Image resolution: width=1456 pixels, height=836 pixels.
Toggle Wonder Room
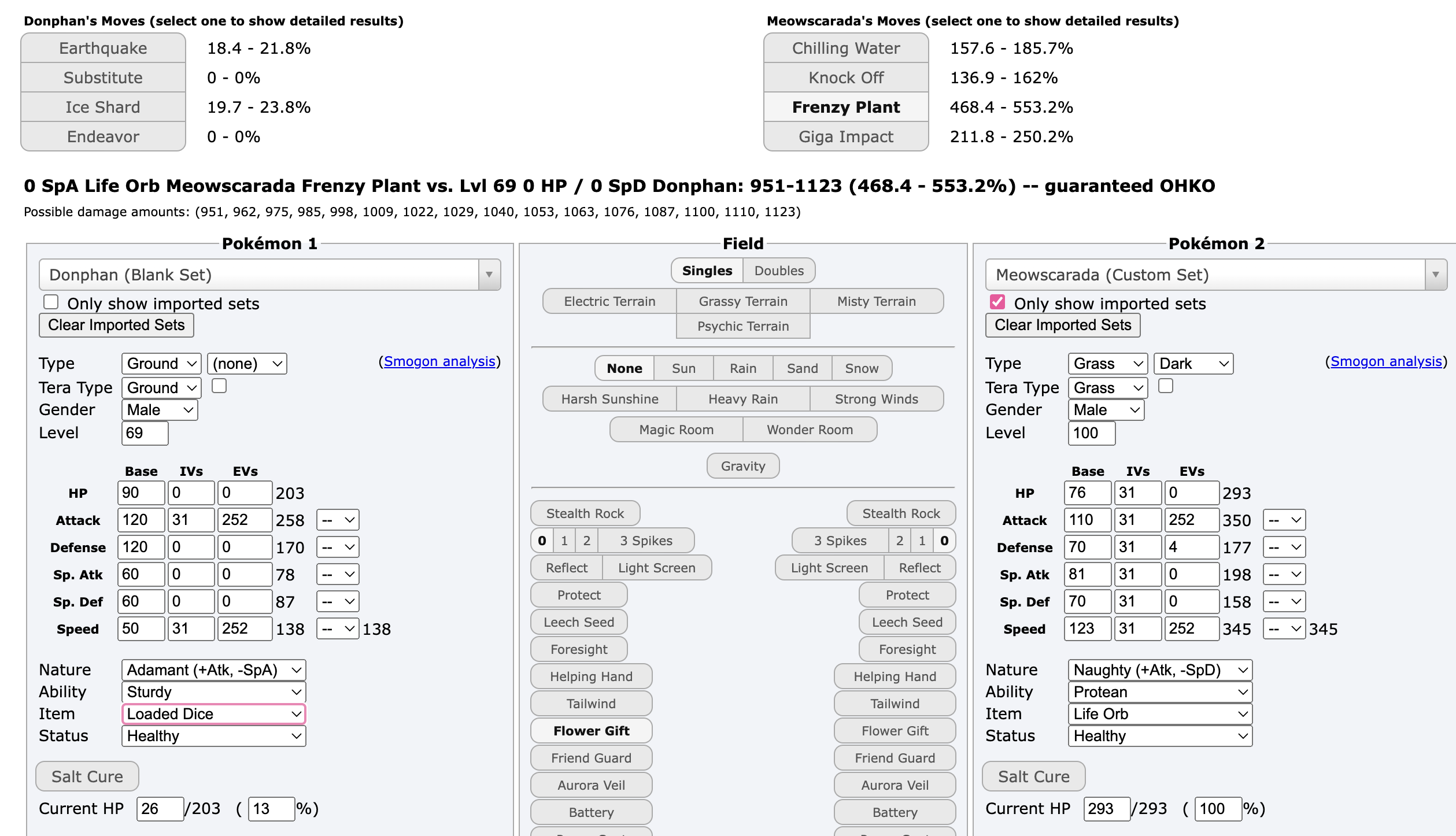(x=810, y=430)
